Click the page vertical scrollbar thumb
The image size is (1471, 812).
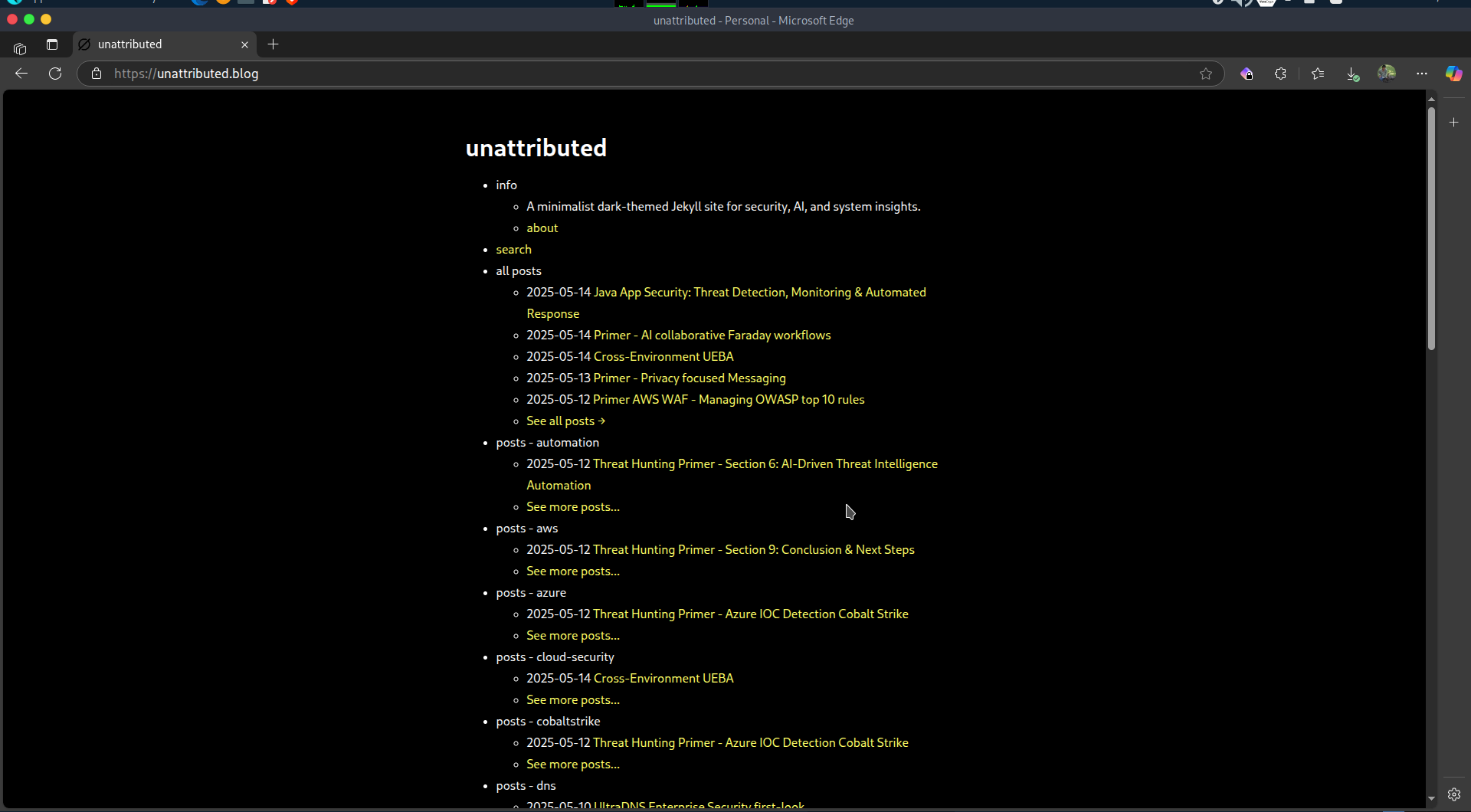coord(1431,228)
